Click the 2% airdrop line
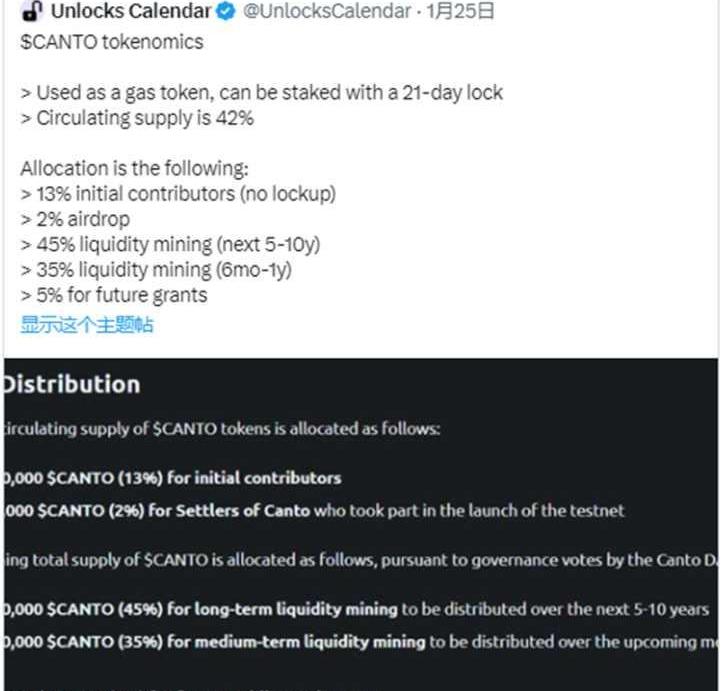Image resolution: width=725 pixels, height=691 pixels. point(75,219)
